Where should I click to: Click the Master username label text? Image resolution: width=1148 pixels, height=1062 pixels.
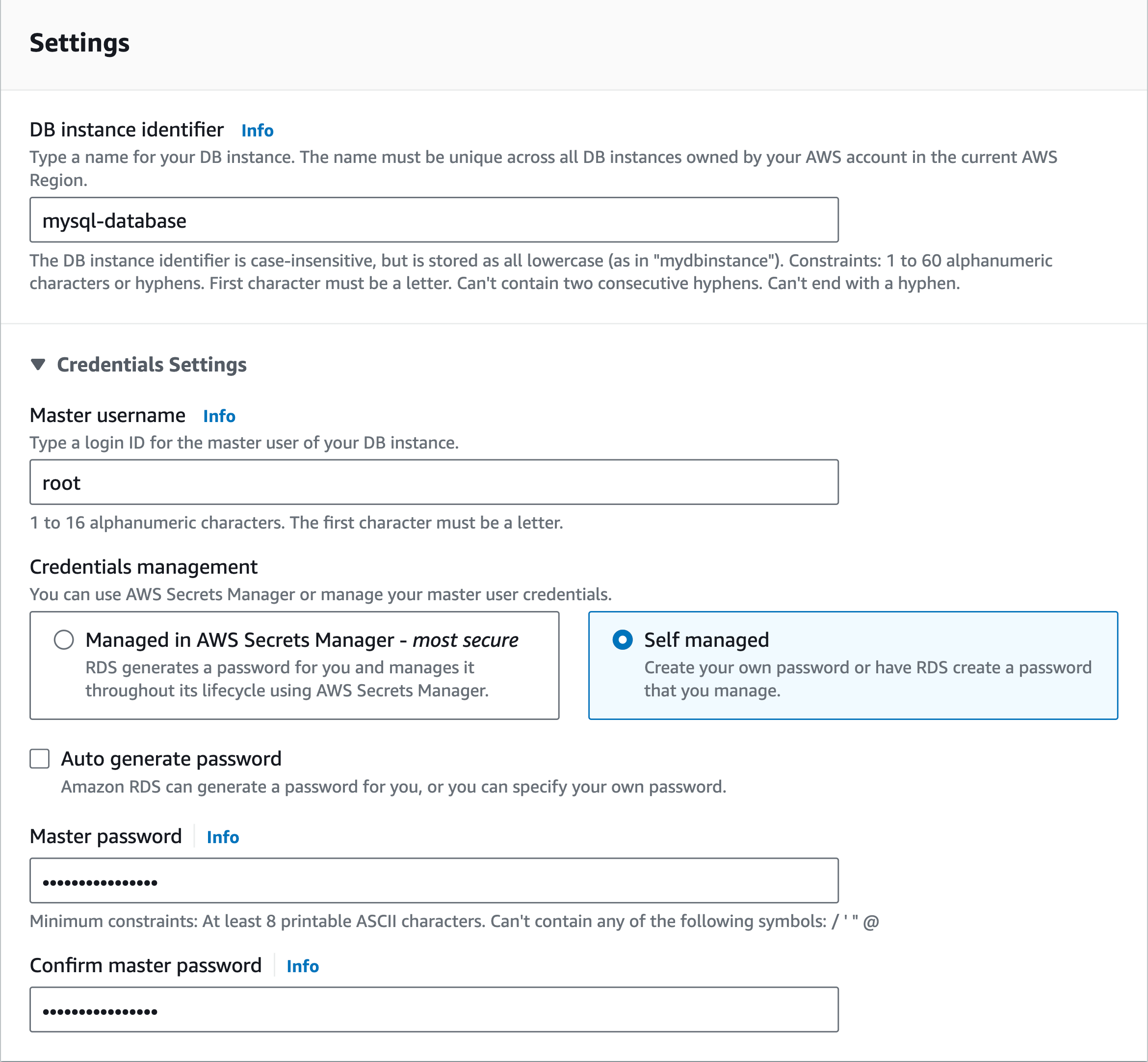click(x=107, y=416)
